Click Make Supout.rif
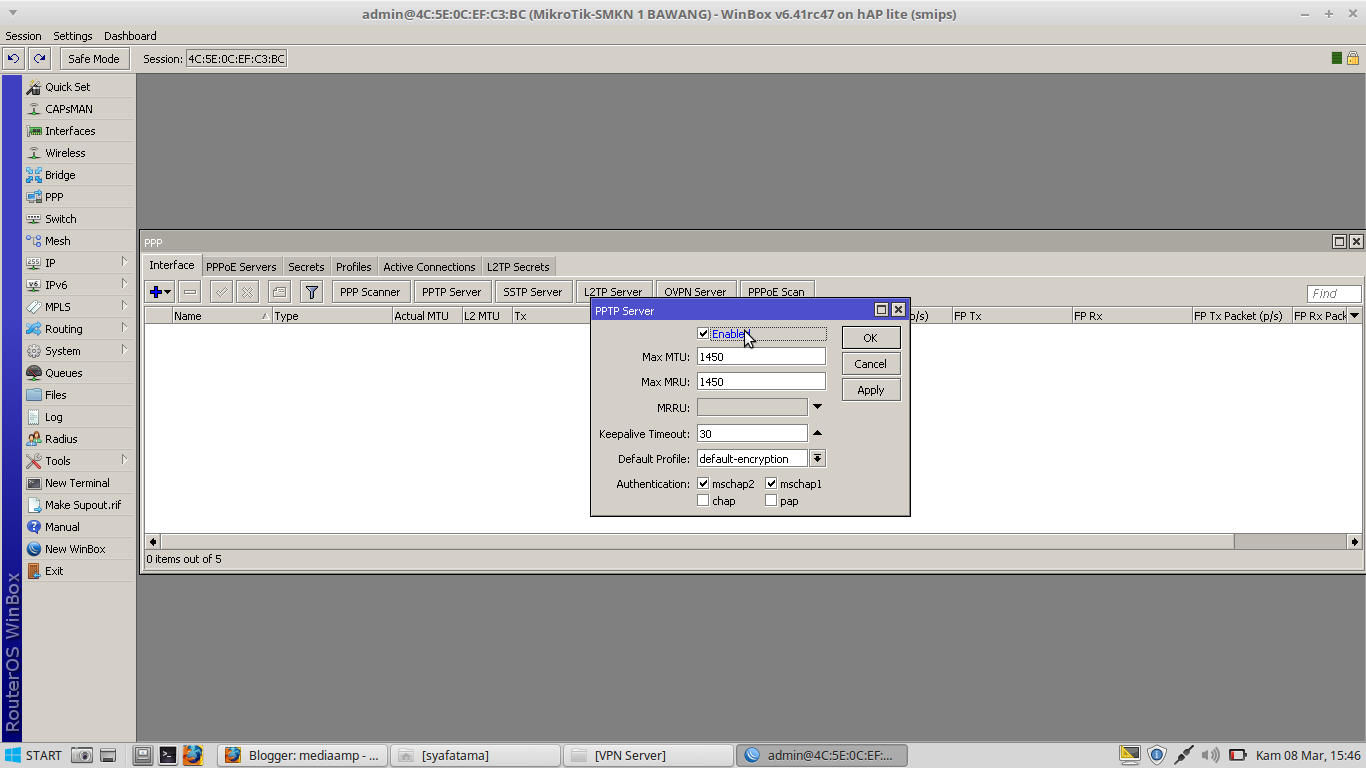The image size is (1366, 768). pyautogui.click(x=79, y=505)
